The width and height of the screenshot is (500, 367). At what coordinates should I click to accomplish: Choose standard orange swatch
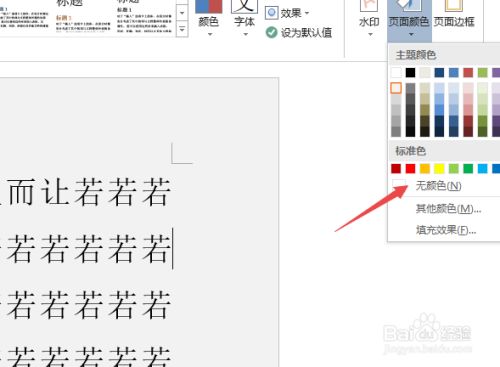[x=425, y=169]
